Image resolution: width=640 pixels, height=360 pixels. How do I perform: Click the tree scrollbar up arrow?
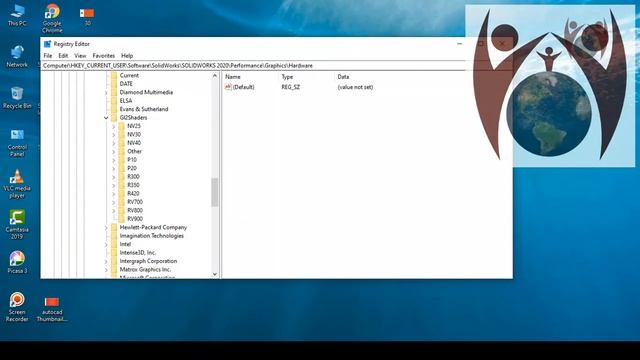pyautogui.click(x=215, y=76)
